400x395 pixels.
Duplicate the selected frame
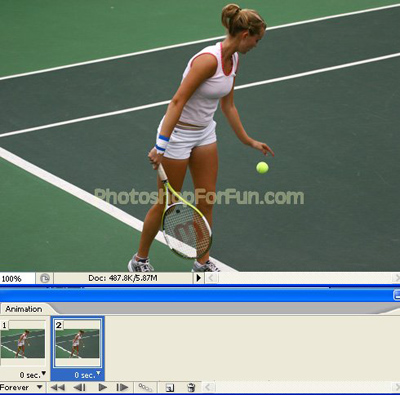pos(170,388)
